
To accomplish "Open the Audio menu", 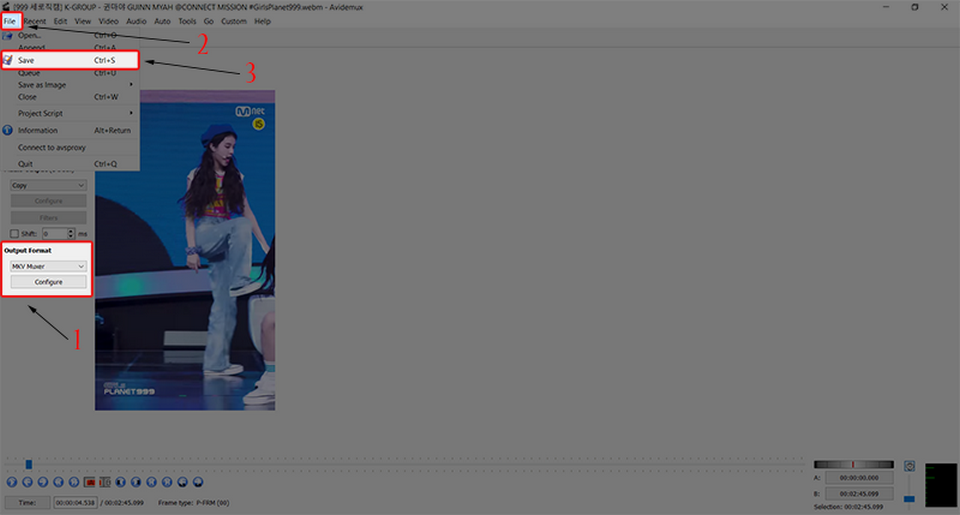I will pos(137,21).
